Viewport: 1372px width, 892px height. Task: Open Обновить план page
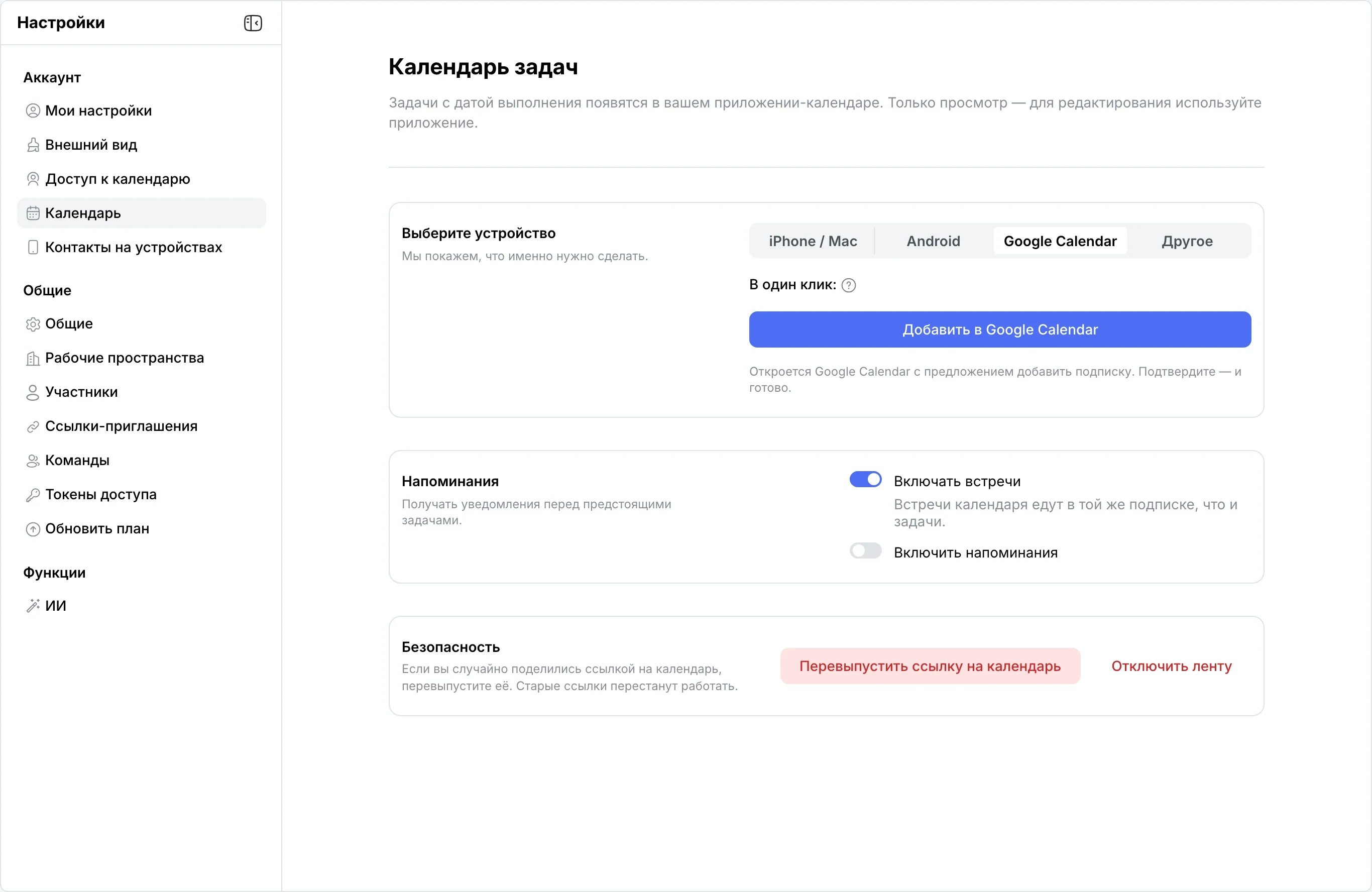click(142, 529)
